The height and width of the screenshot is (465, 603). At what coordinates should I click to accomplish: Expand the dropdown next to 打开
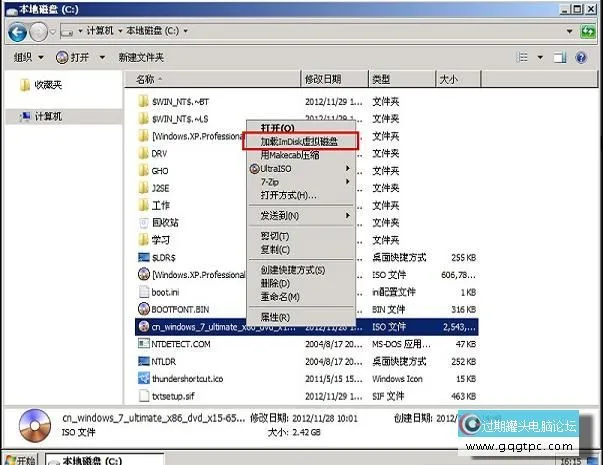(102, 58)
